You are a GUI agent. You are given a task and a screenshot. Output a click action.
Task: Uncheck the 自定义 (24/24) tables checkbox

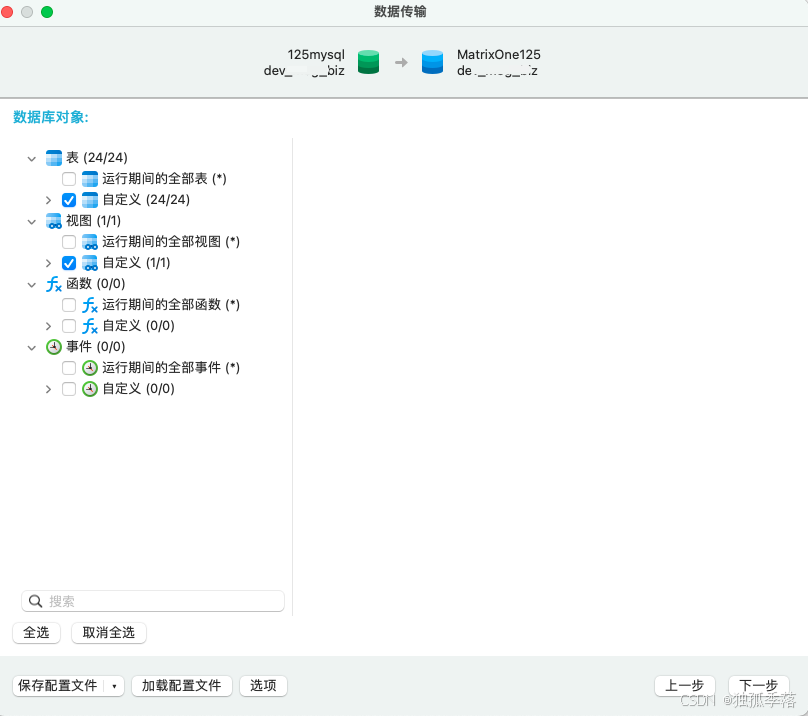[x=68, y=199]
